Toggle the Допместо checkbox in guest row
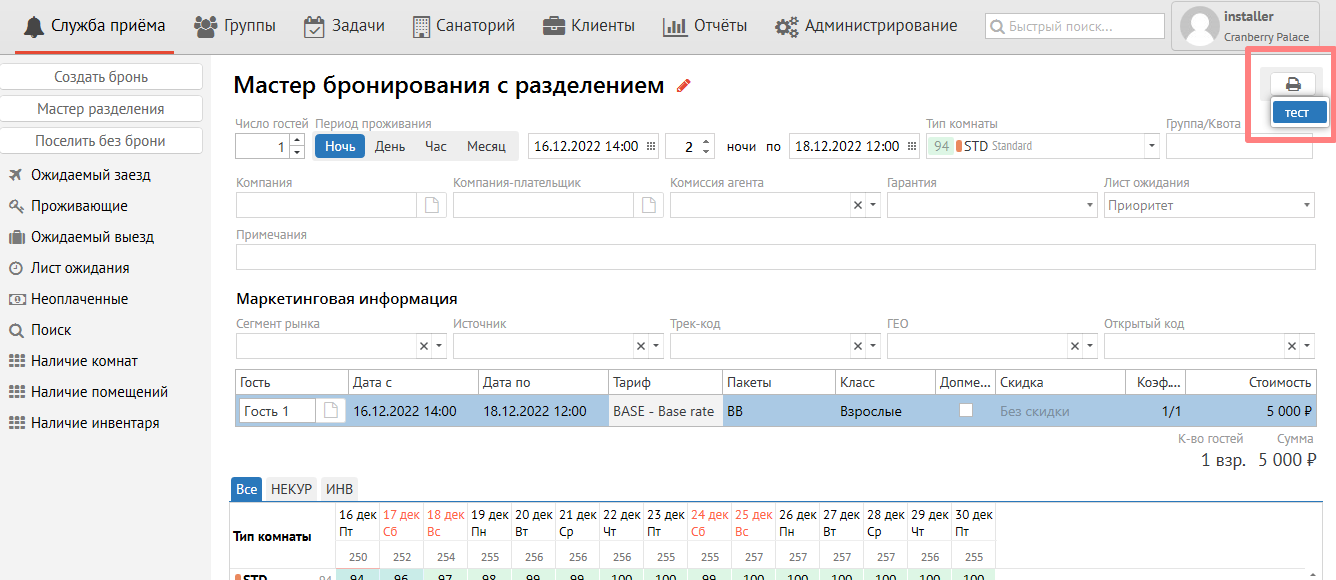 click(x=966, y=410)
